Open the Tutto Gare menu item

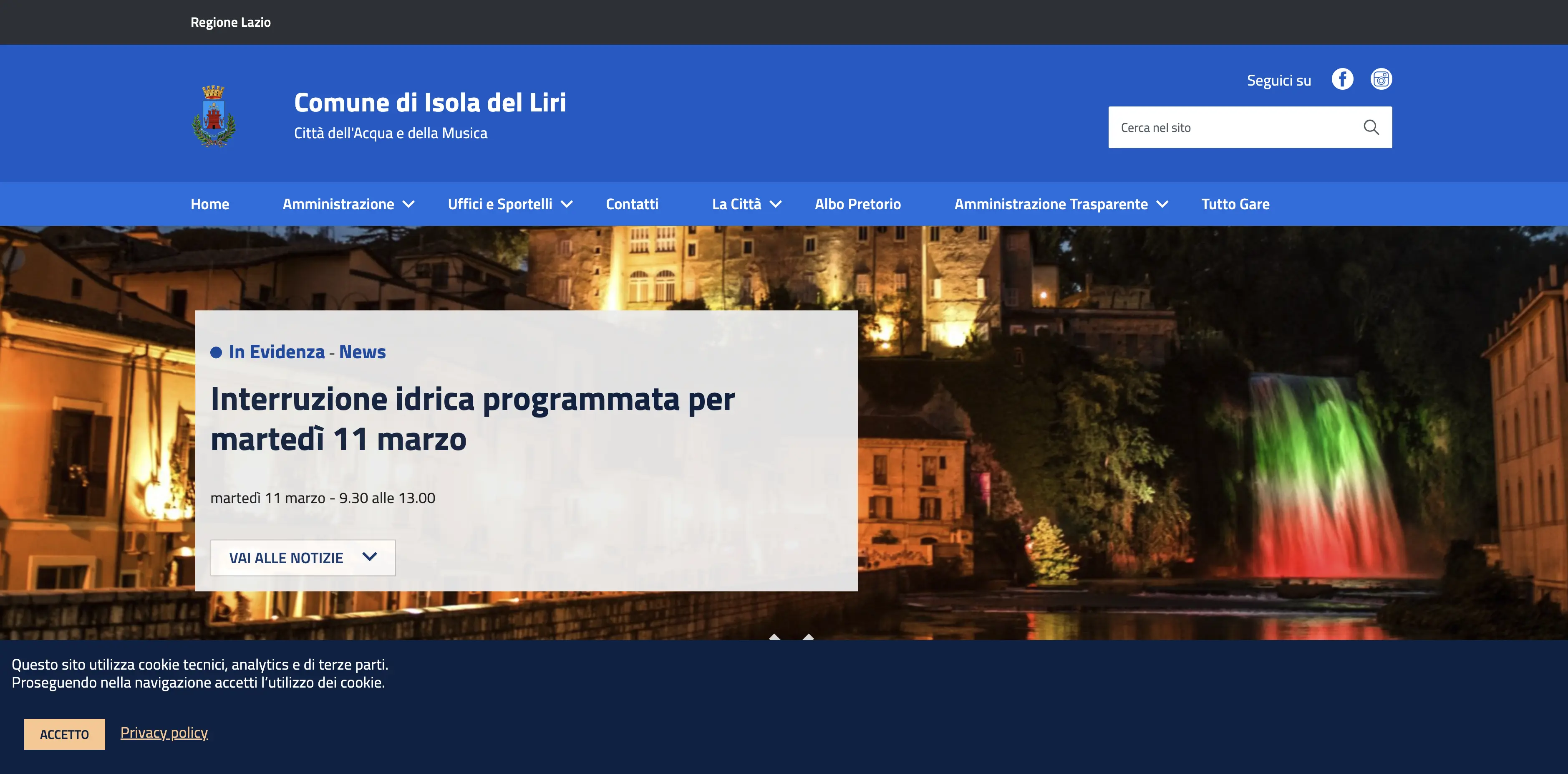pyautogui.click(x=1235, y=204)
